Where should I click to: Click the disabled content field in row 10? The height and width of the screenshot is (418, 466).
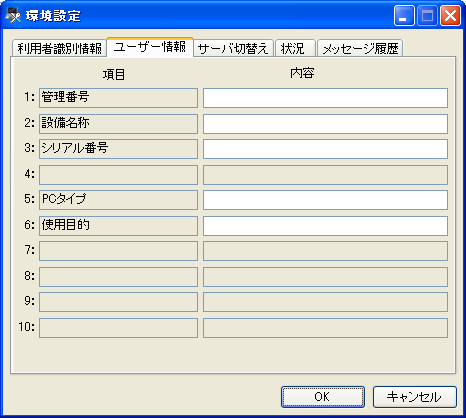(325, 328)
